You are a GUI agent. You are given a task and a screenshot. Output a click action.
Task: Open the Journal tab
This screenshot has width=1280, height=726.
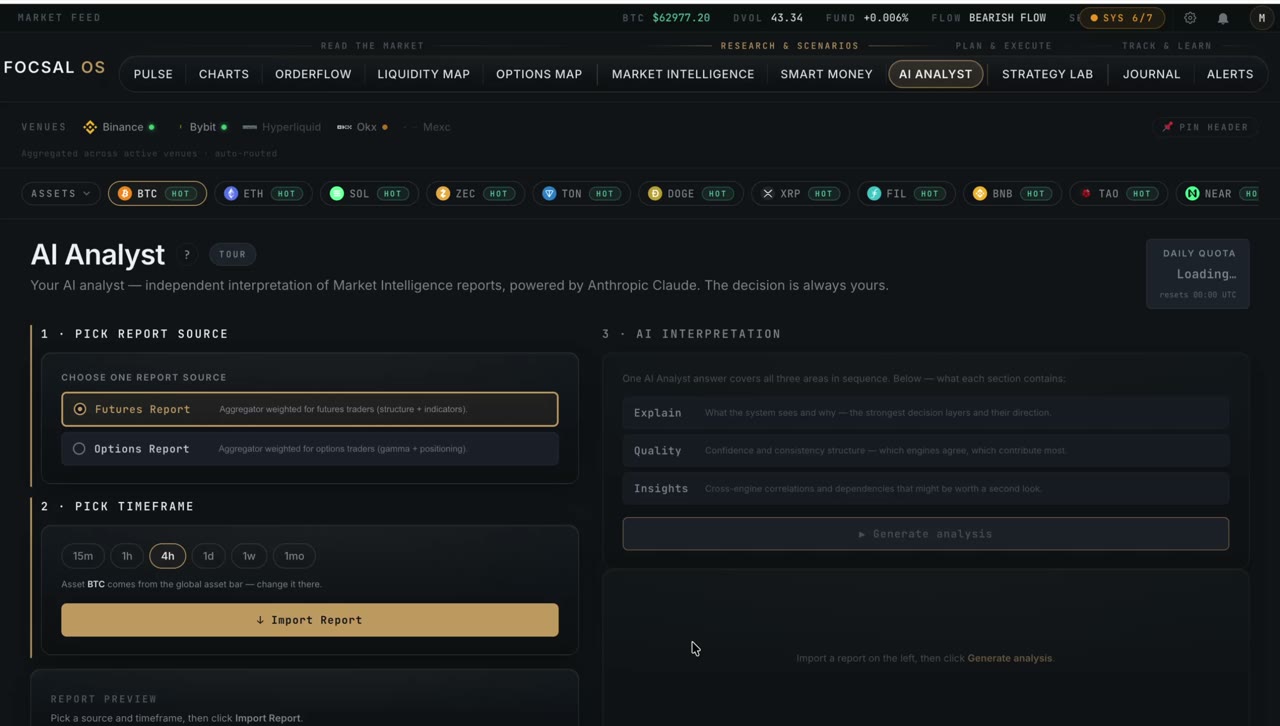pos(1151,74)
